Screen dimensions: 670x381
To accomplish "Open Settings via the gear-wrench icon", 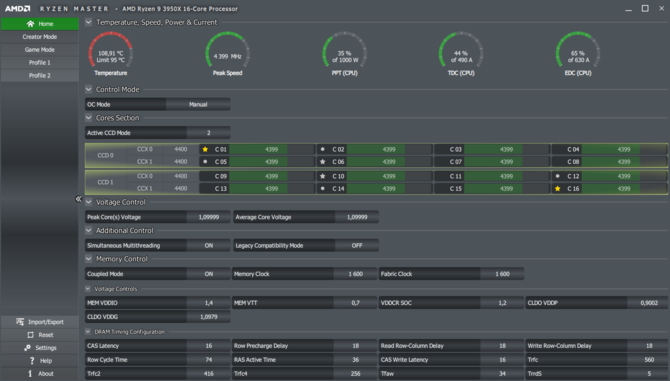I will (x=27, y=348).
